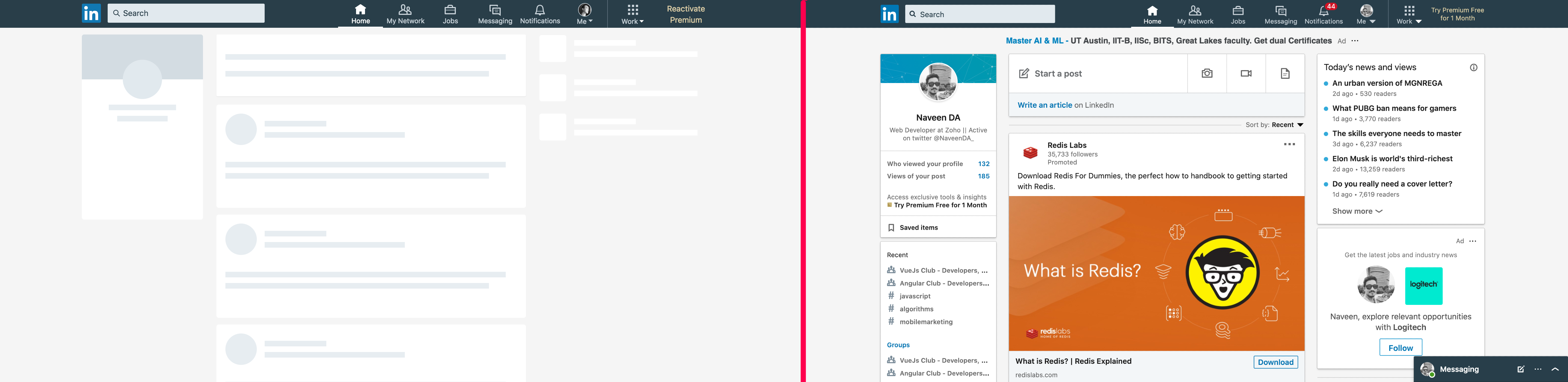Click My Network icon in right window
The height and width of the screenshot is (382, 1568).
pos(1195,11)
